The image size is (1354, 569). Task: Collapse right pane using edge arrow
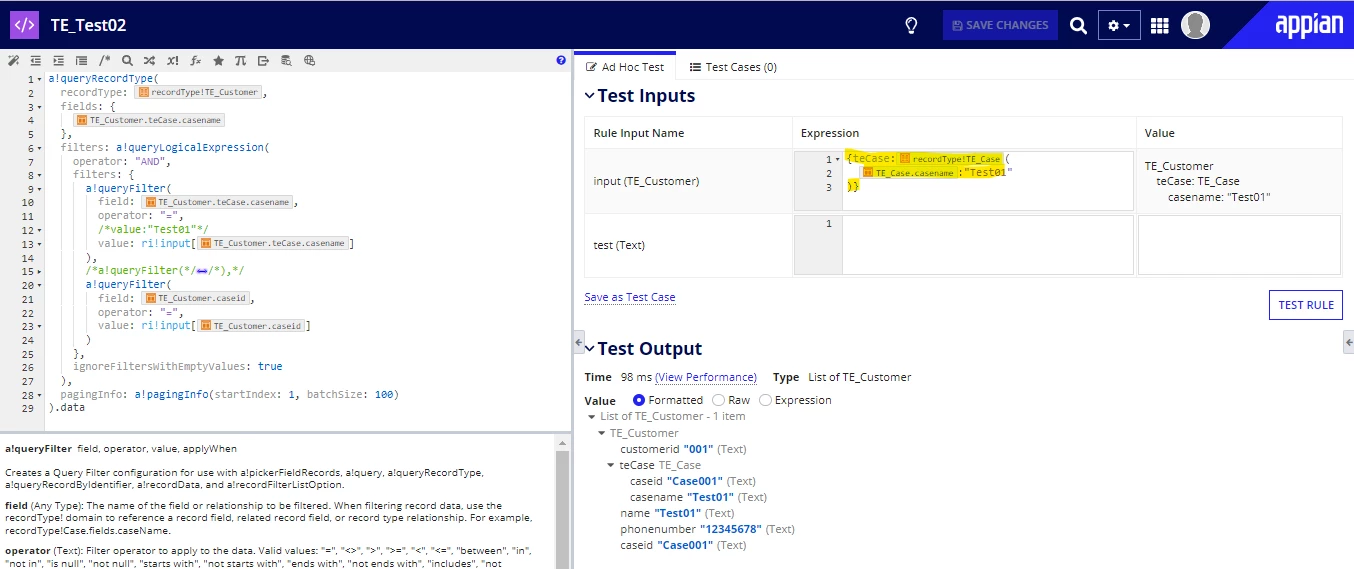(1348, 341)
